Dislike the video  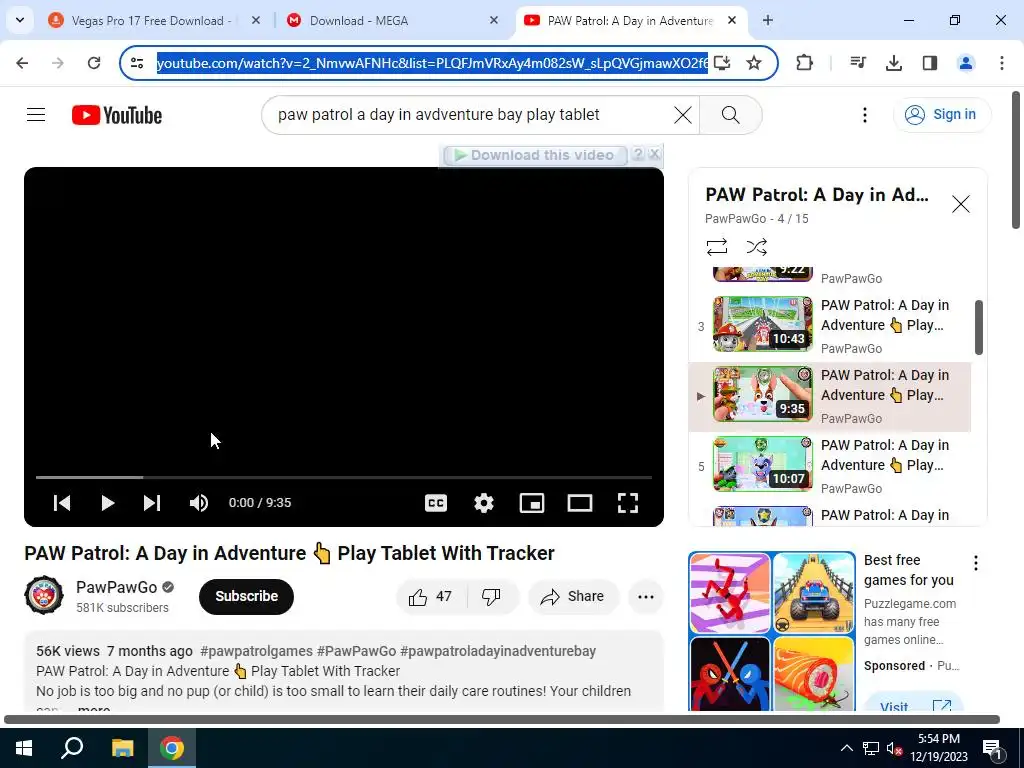coord(491,596)
